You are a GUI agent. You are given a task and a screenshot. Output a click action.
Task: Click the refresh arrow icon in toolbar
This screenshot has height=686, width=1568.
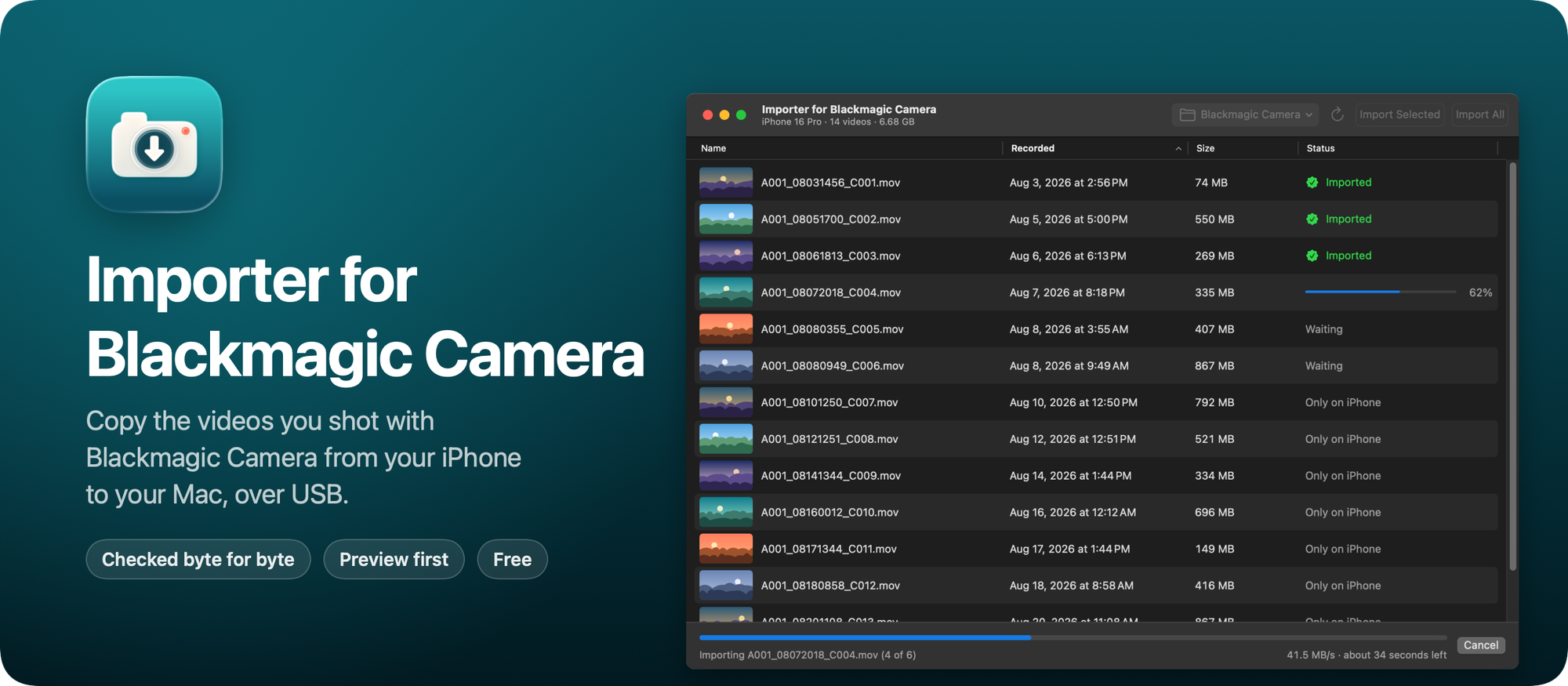[1338, 114]
